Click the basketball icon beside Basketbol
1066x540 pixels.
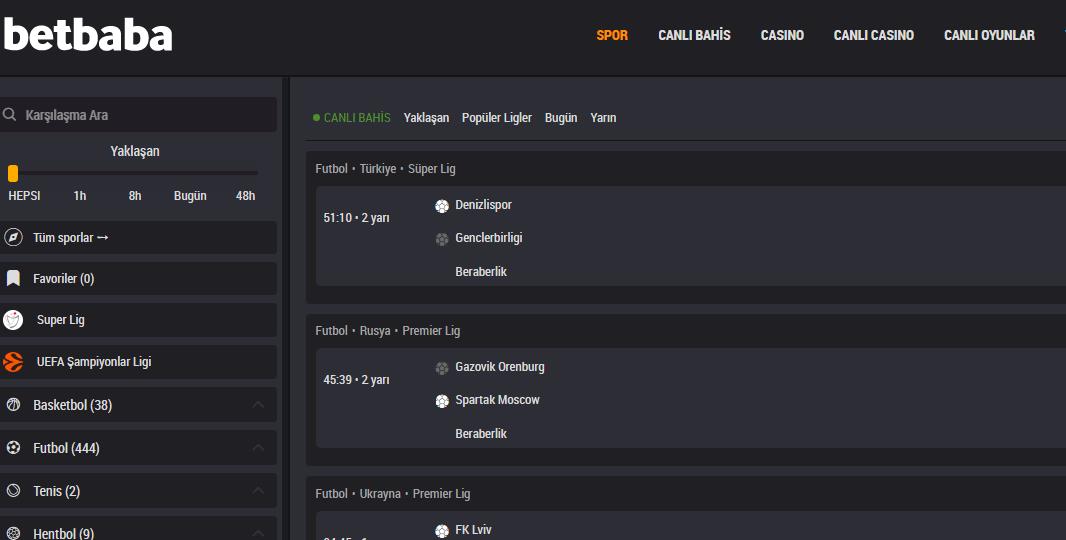pos(13,405)
